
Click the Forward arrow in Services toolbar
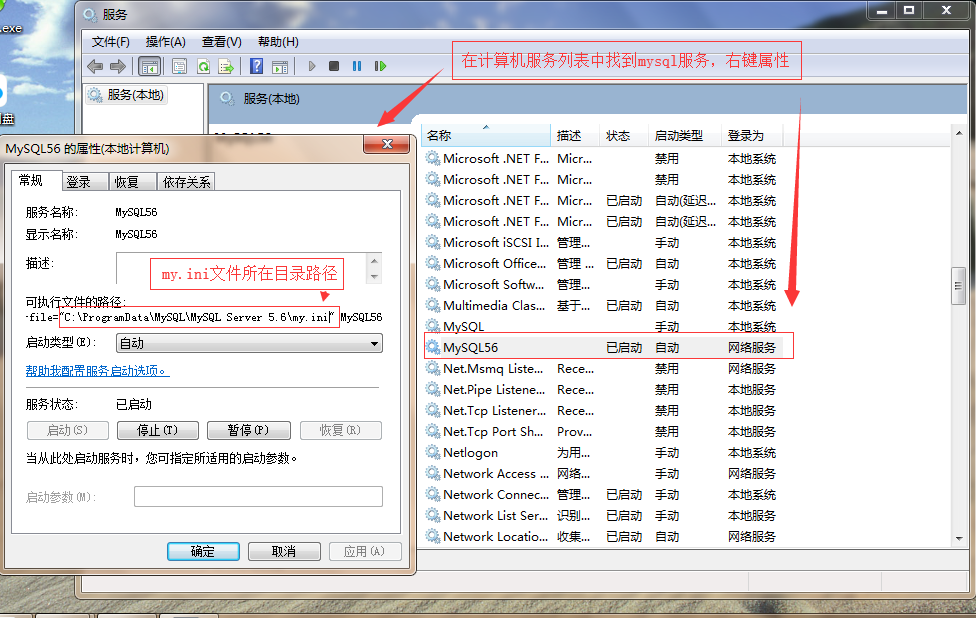(118, 66)
